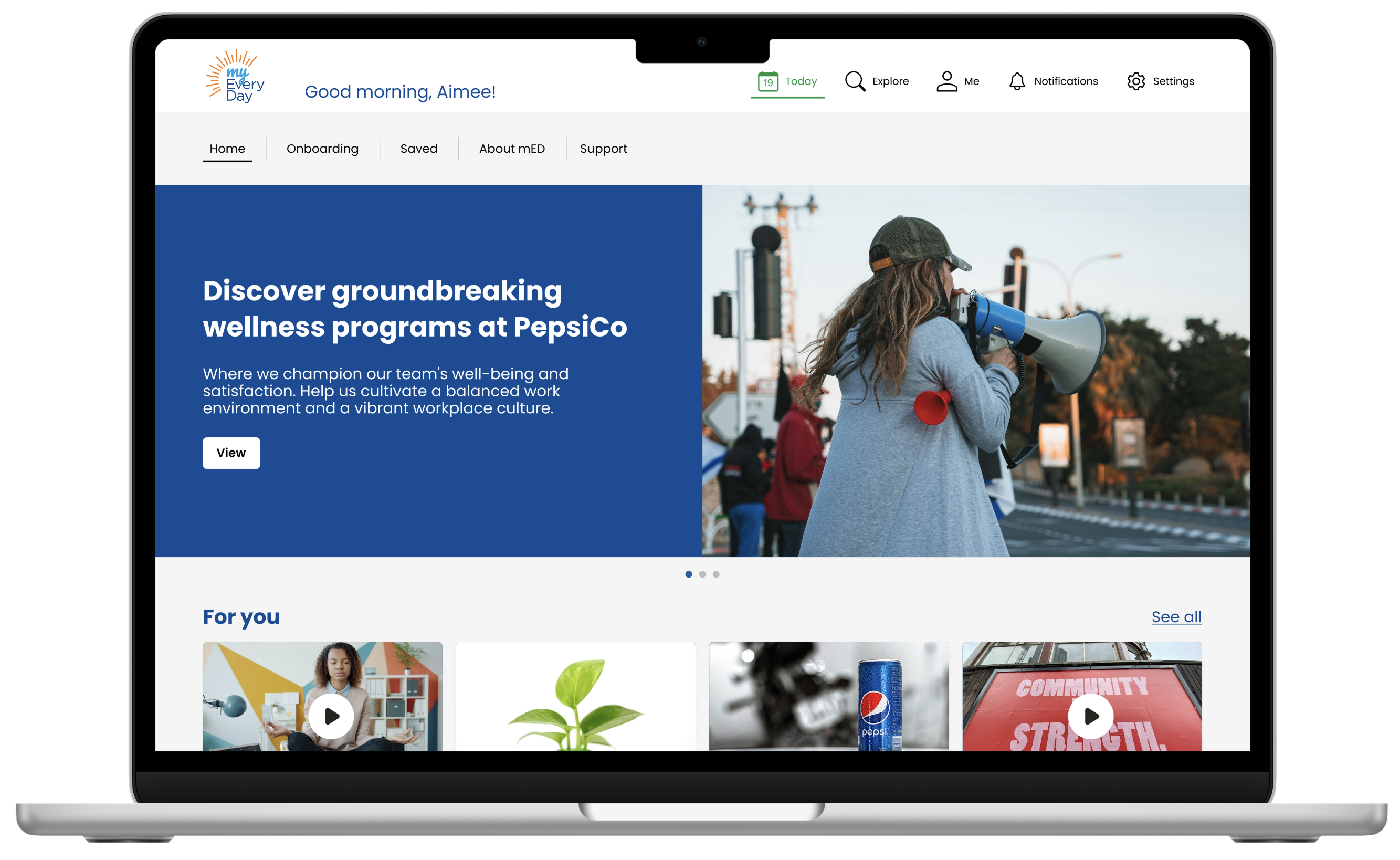
Task: Click the Explore magnifying glass icon
Action: pos(854,81)
